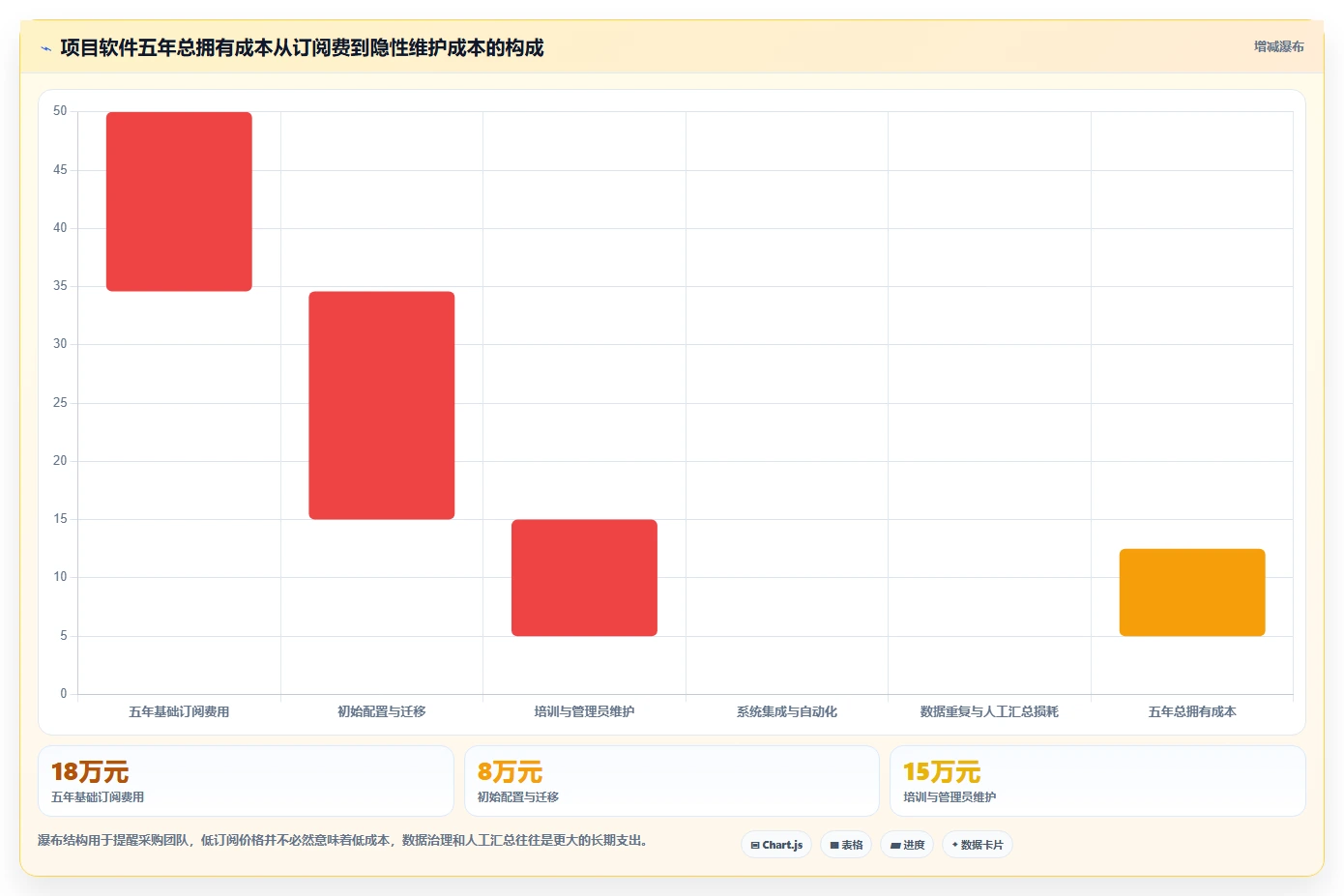Image resolution: width=1344 pixels, height=896 pixels.
Task: Click the y-axis value 15
Action: [60, 519]
